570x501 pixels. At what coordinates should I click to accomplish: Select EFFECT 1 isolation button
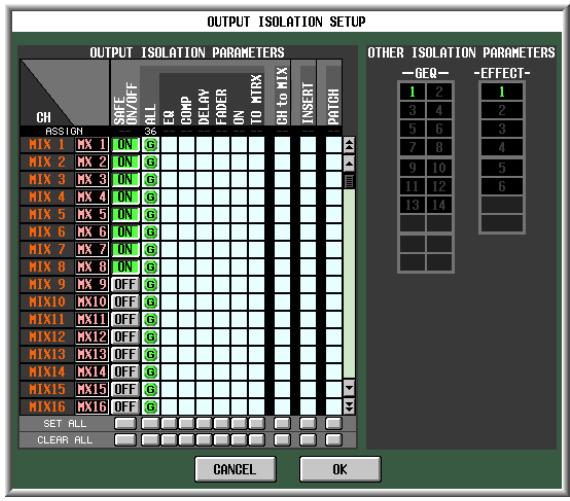click(502, 92)
